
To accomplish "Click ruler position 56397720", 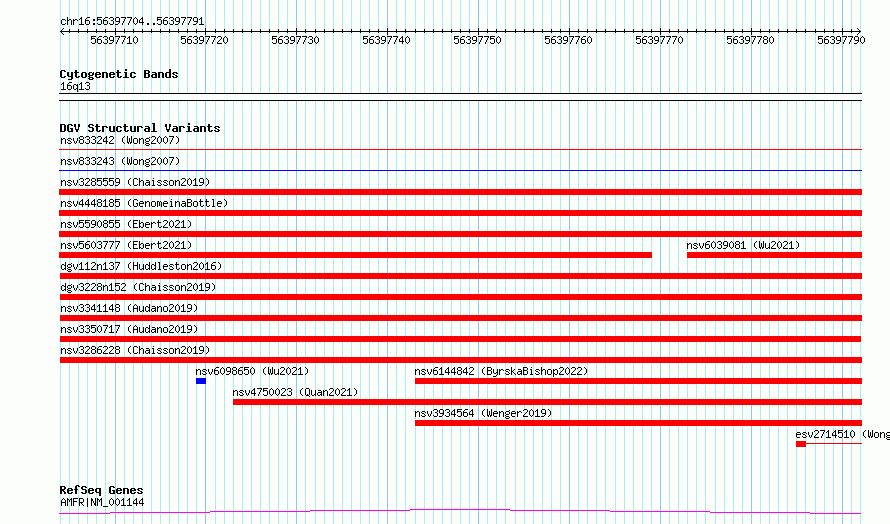I will coord(204,40).
